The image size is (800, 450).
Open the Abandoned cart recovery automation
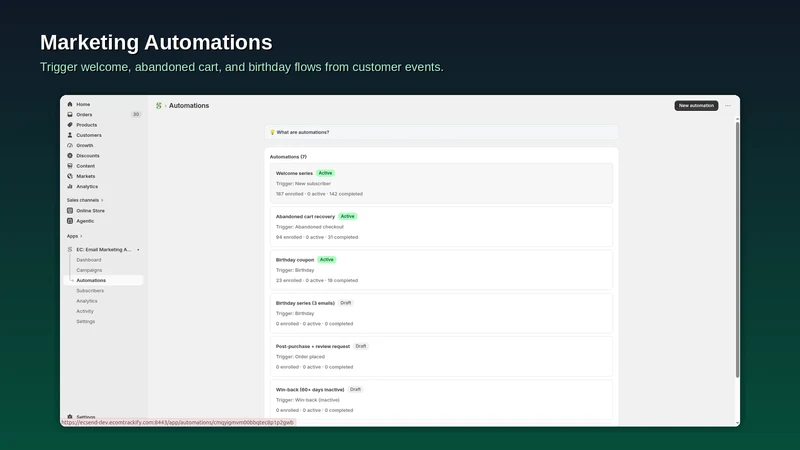coord(441,227)
